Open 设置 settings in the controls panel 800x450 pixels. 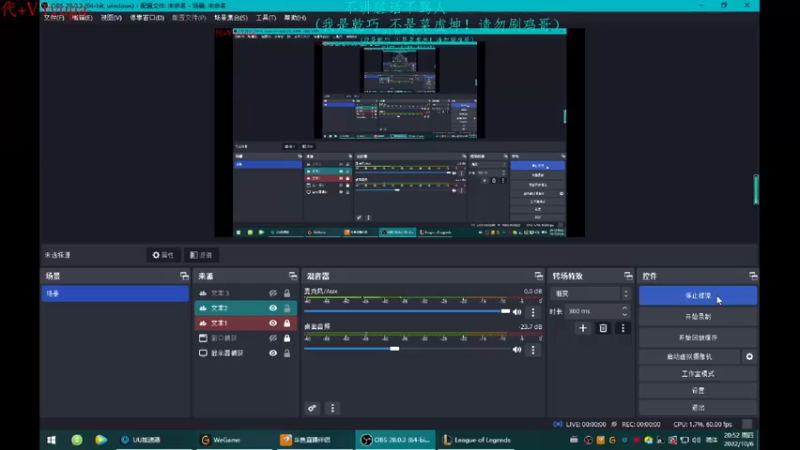[697, 390]
